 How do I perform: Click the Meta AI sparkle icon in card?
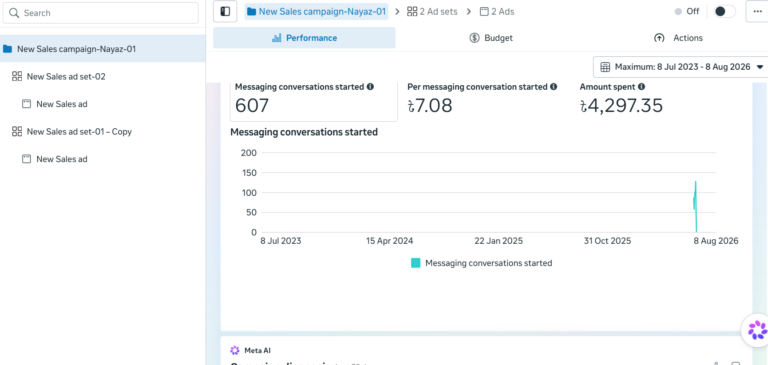235,350
